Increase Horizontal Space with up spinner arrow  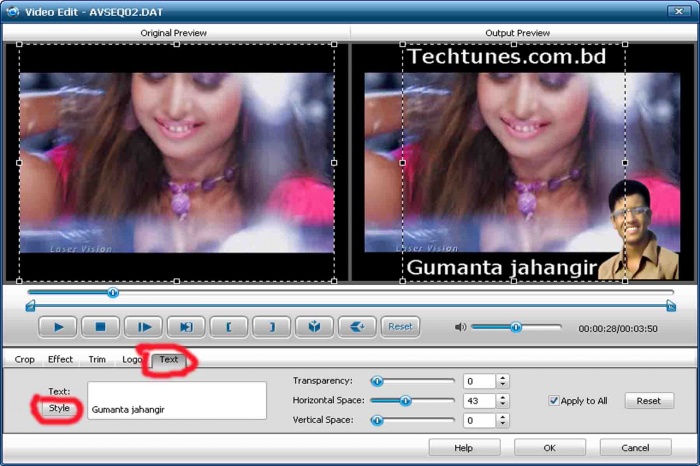pos(503,397)
